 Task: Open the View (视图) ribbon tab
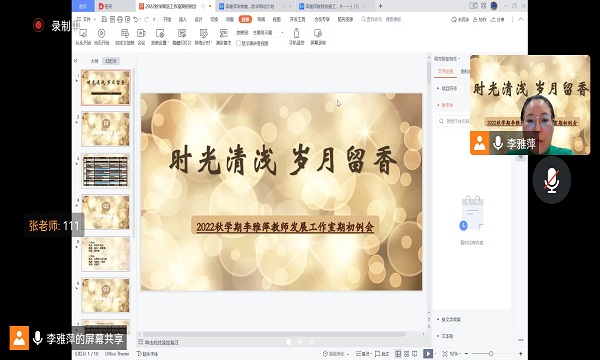(277, 19)
